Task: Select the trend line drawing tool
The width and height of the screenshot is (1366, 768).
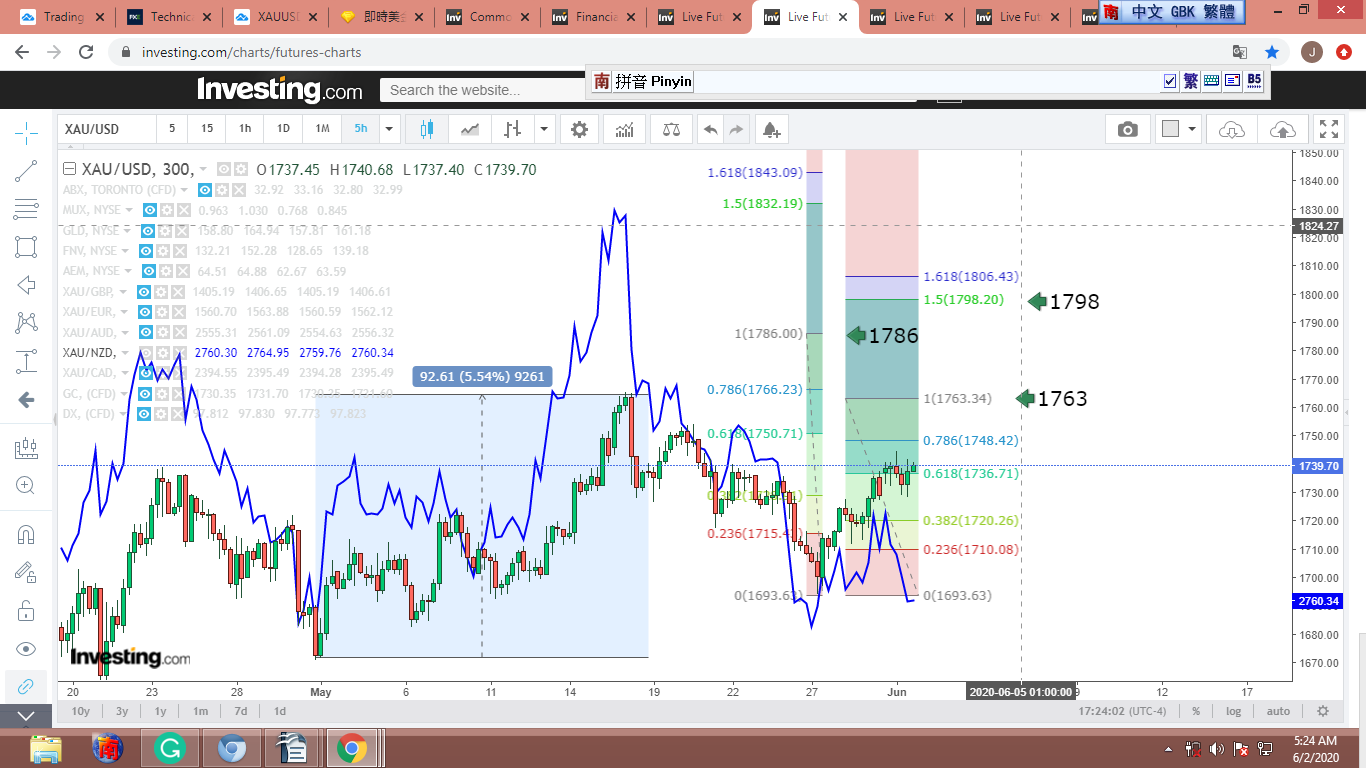Action: tap(26, 171)
